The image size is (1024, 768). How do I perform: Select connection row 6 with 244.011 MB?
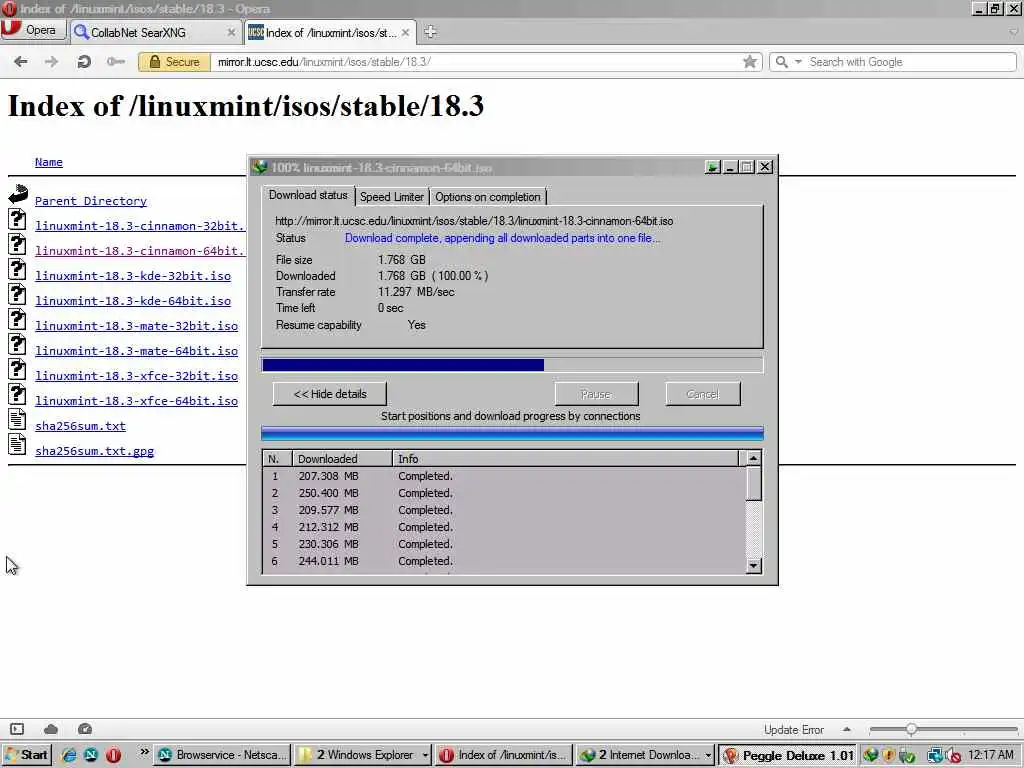tap(504, 561)
